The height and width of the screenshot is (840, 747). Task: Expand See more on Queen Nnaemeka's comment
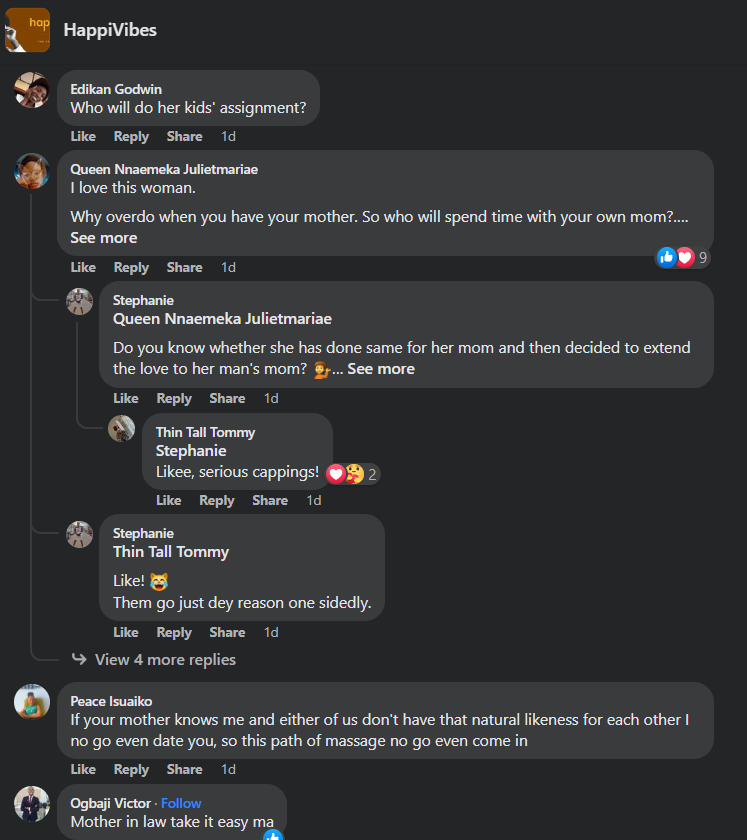tap(104, 238)
